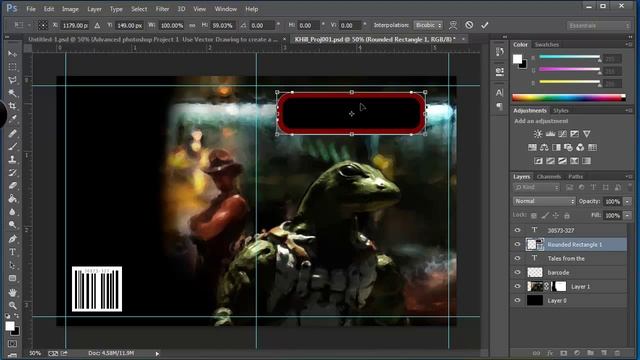Click the foreground color swatch in toolbar
640x360 pixels.
[9, 326]
